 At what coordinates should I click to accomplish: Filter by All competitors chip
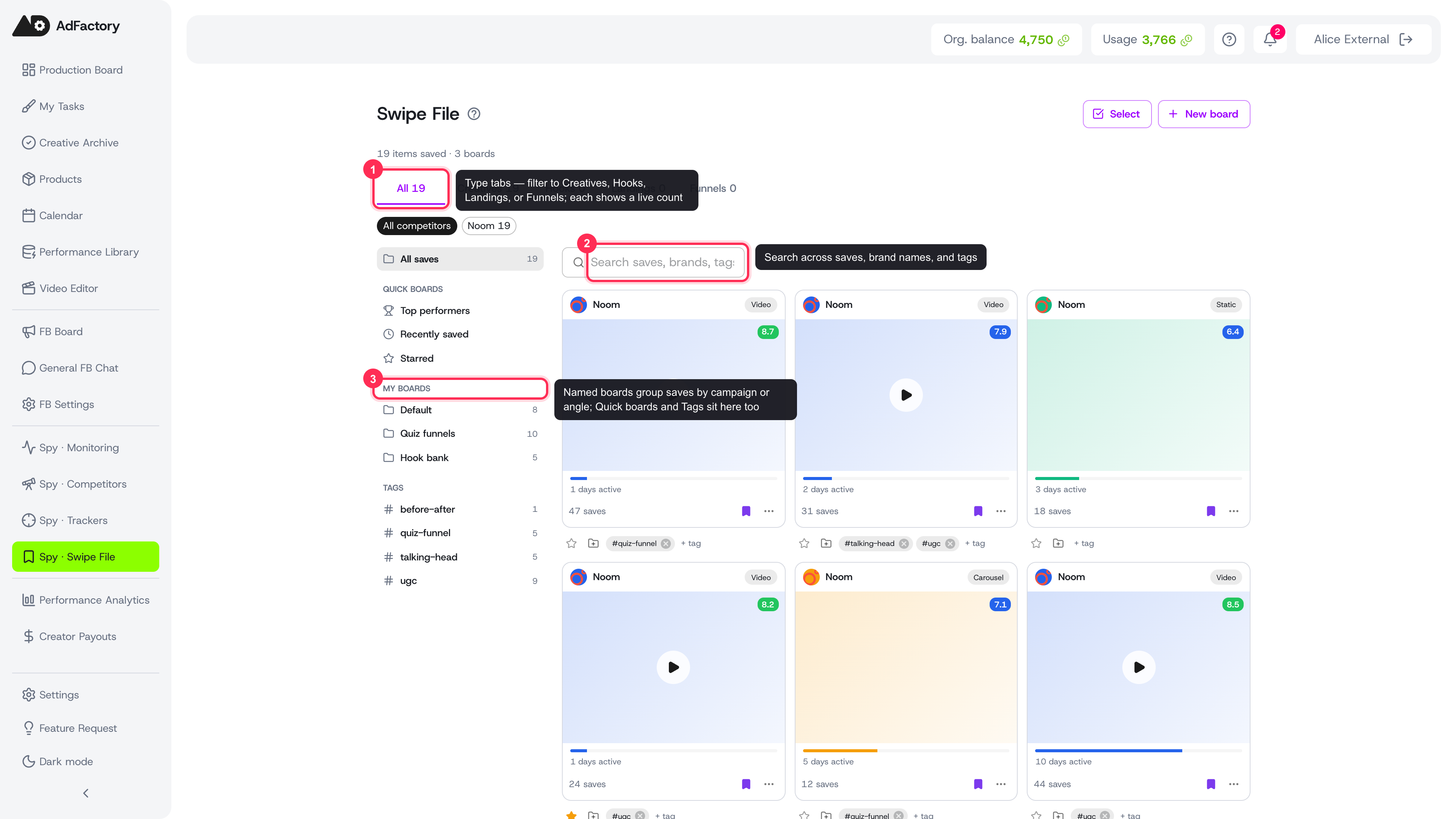click(x=417, y=226)
